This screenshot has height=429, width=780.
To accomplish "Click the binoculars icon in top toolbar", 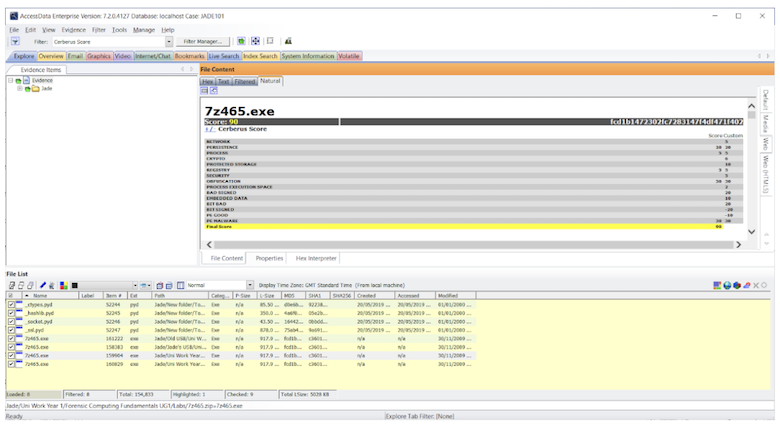I will coord(288,41).
